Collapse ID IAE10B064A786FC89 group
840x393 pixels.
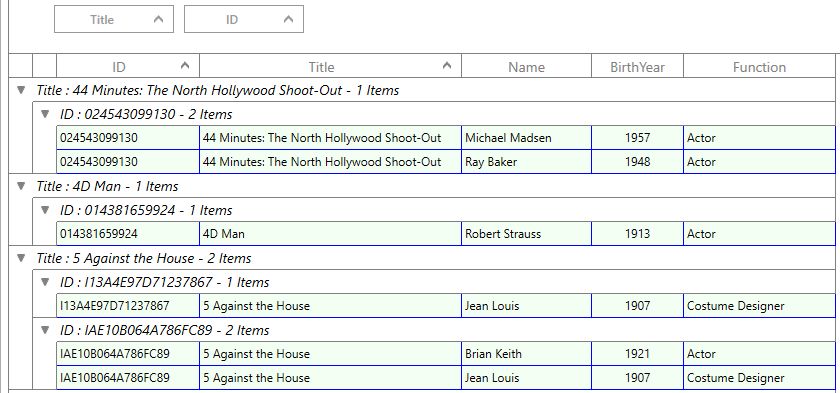pos(45,330)
